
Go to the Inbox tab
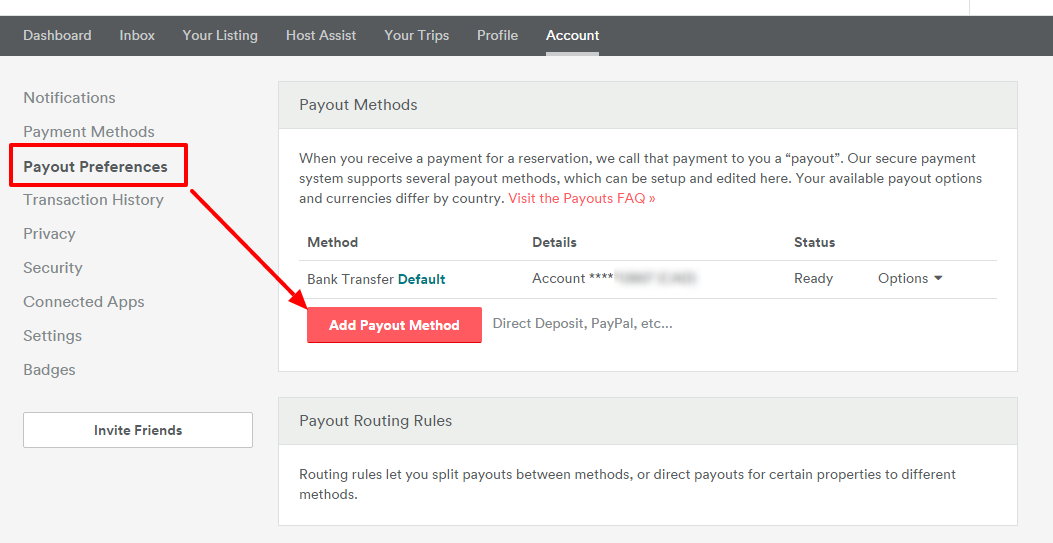click(x=137, y=35)
